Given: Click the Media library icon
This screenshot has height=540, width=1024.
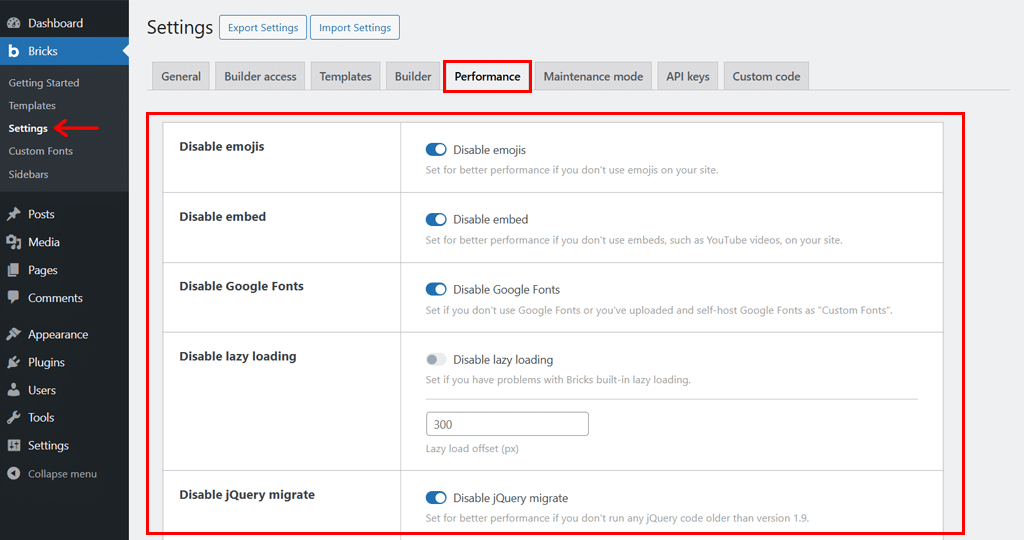Looking at the screenshot, I should tap(14, 242).
